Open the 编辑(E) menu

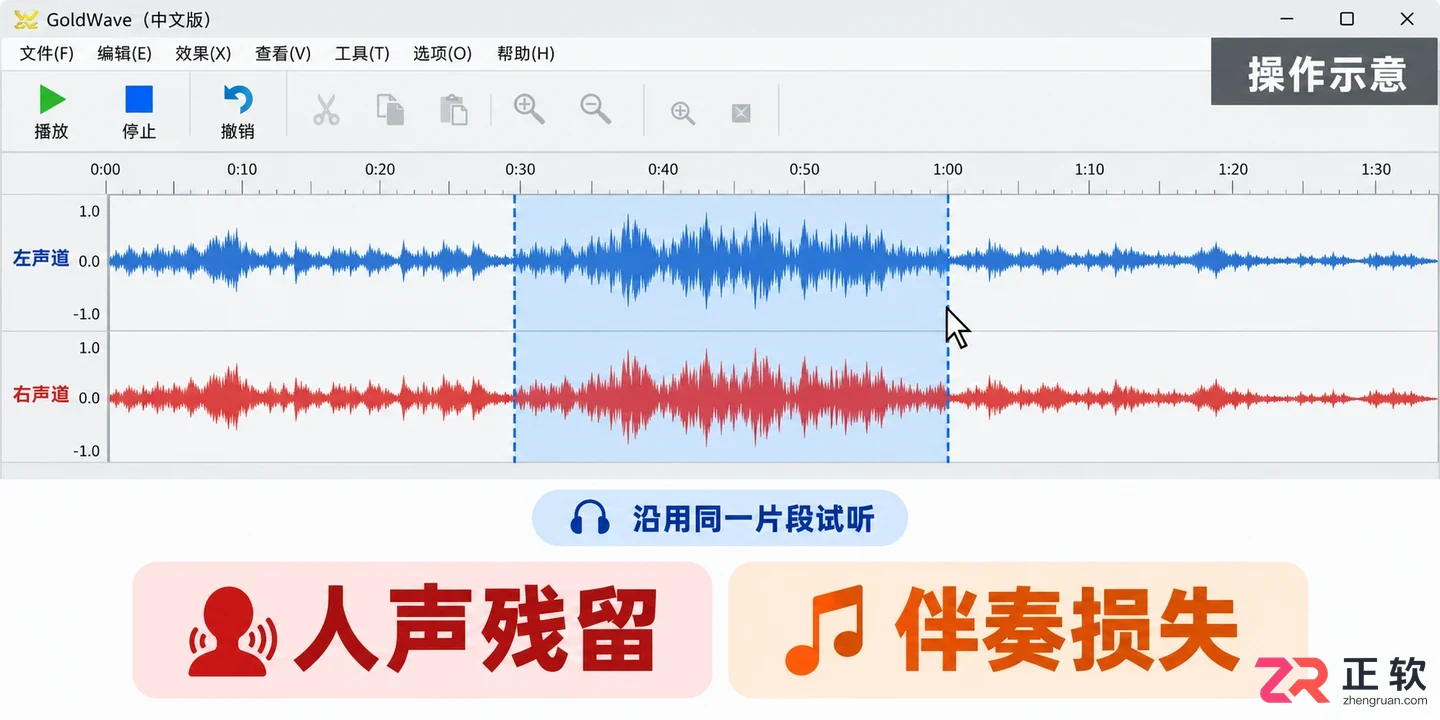124,54
